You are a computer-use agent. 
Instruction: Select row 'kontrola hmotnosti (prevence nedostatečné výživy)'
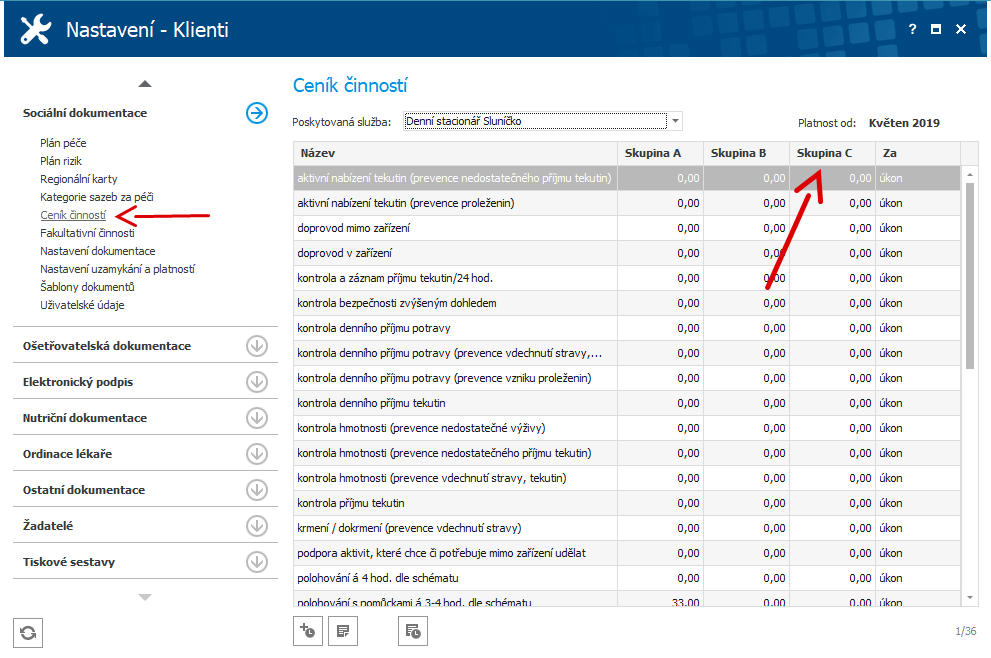click(627, 428)
